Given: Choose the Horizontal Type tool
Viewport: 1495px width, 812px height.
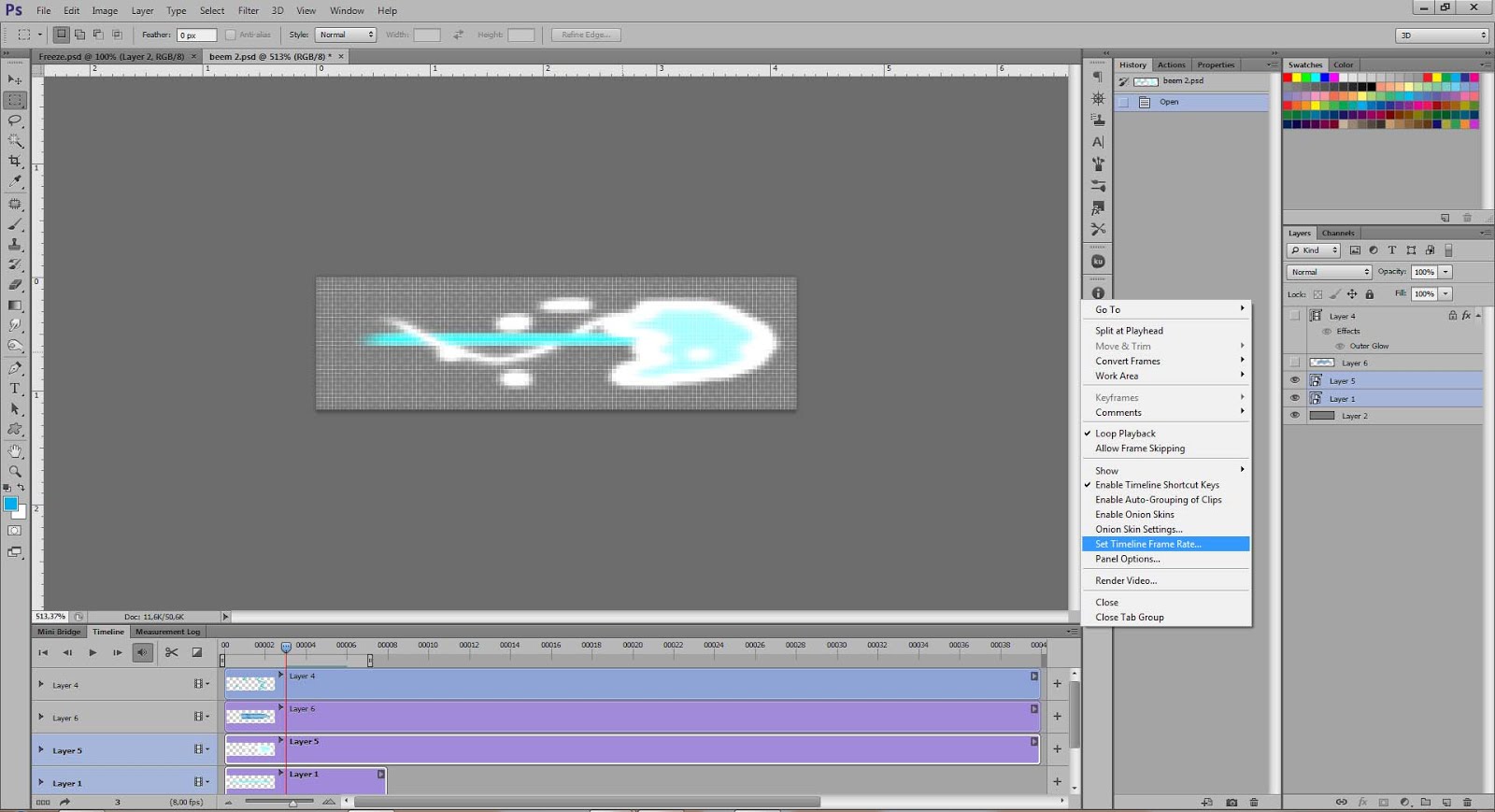Looking at the screenshot, I should point(15,389).
